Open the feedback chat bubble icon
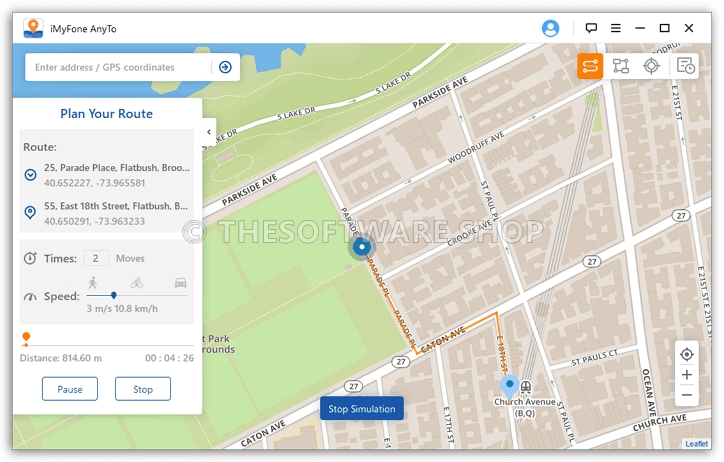 click(591, 28)
